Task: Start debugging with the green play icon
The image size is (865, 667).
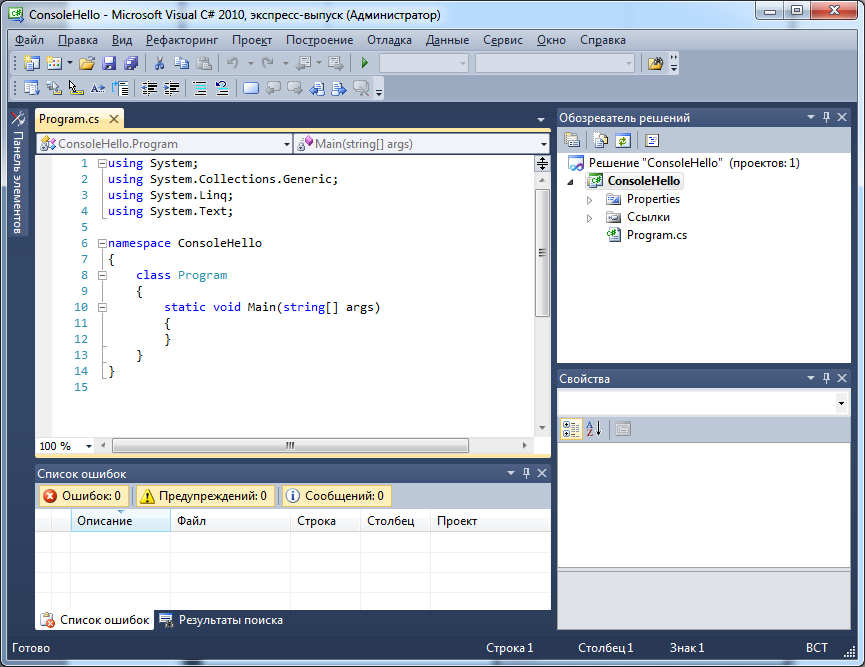Action: 364,63
